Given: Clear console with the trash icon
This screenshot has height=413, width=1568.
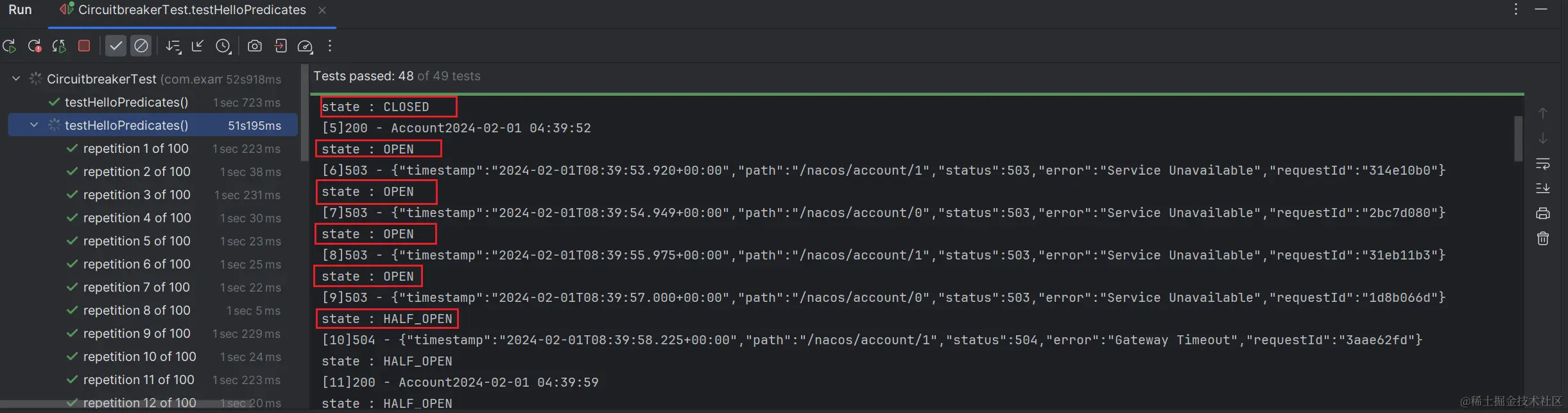Looking at the screenshot, I should point(1543,239).
